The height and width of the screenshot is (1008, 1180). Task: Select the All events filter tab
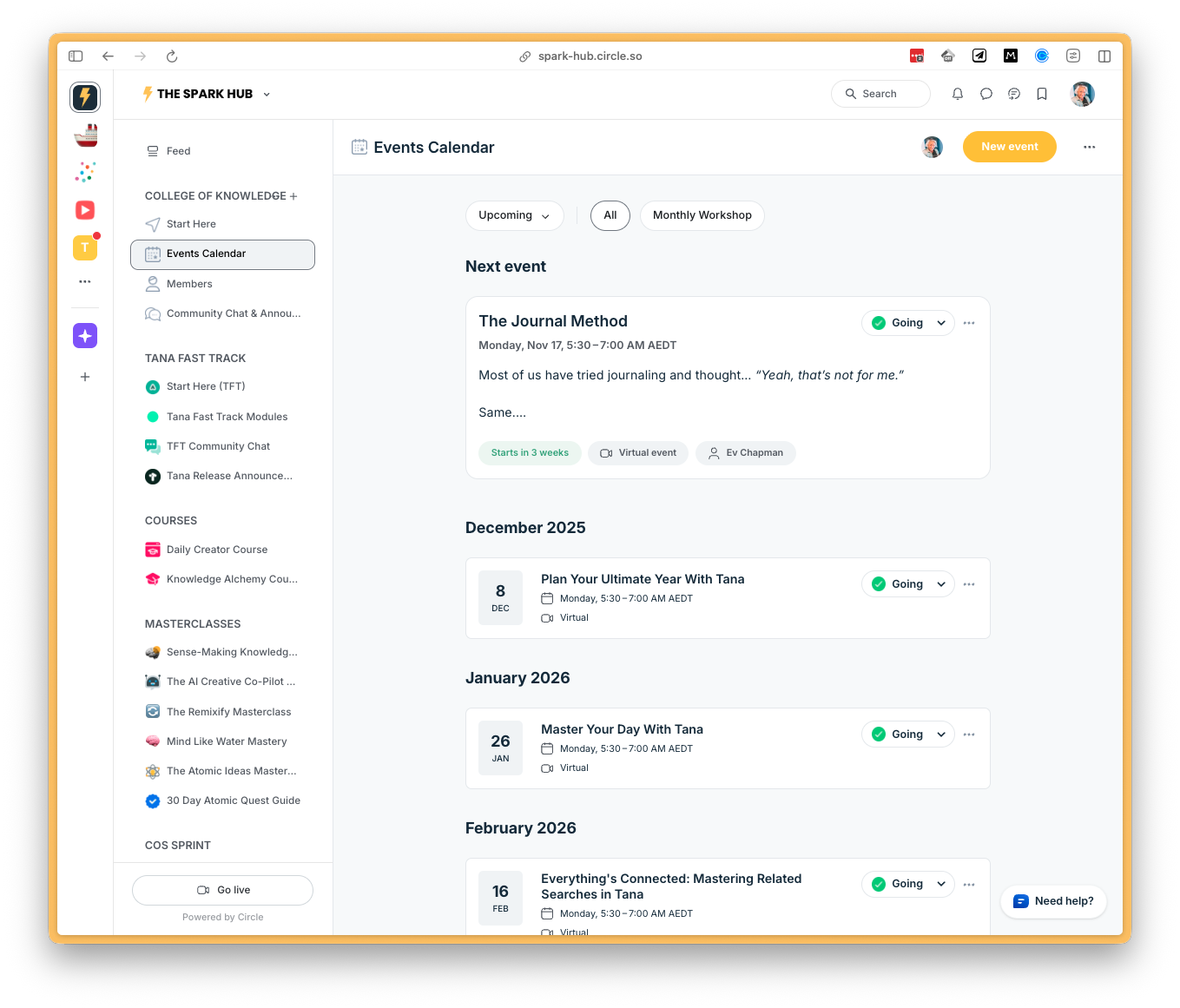coord(610,215)
